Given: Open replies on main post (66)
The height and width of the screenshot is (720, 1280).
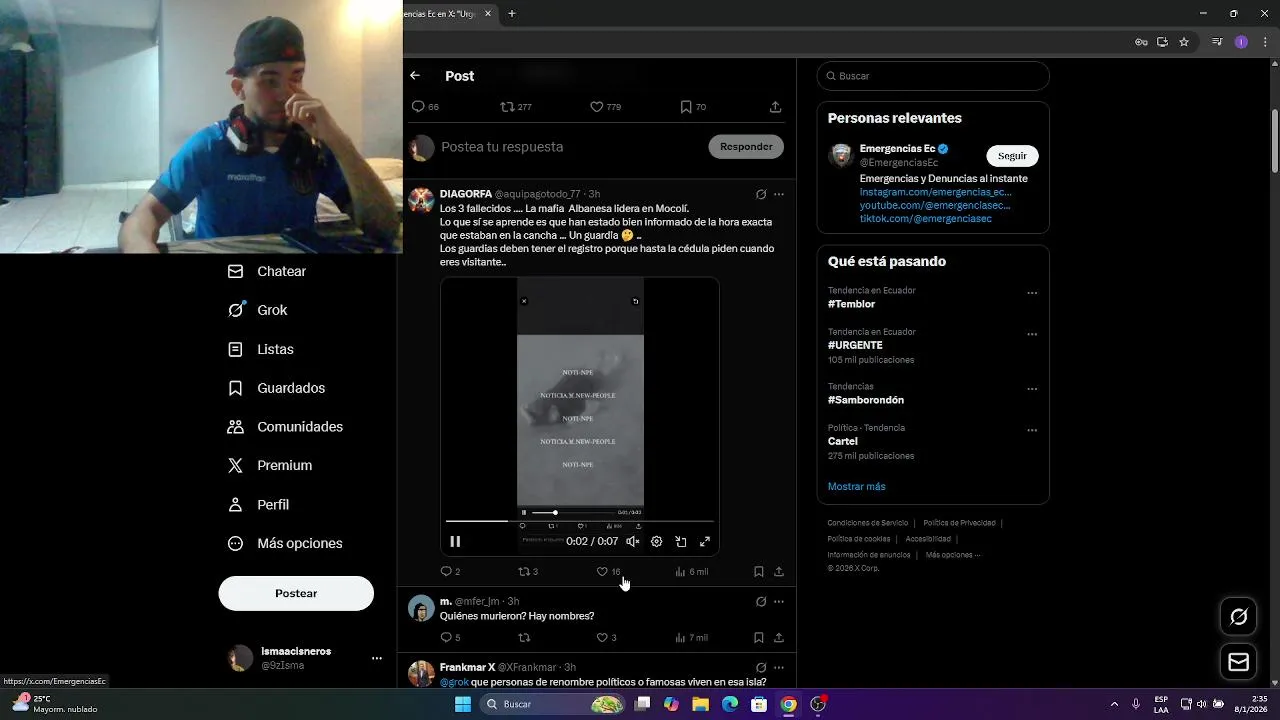Looking at the screenshot, I should point(425,107).
